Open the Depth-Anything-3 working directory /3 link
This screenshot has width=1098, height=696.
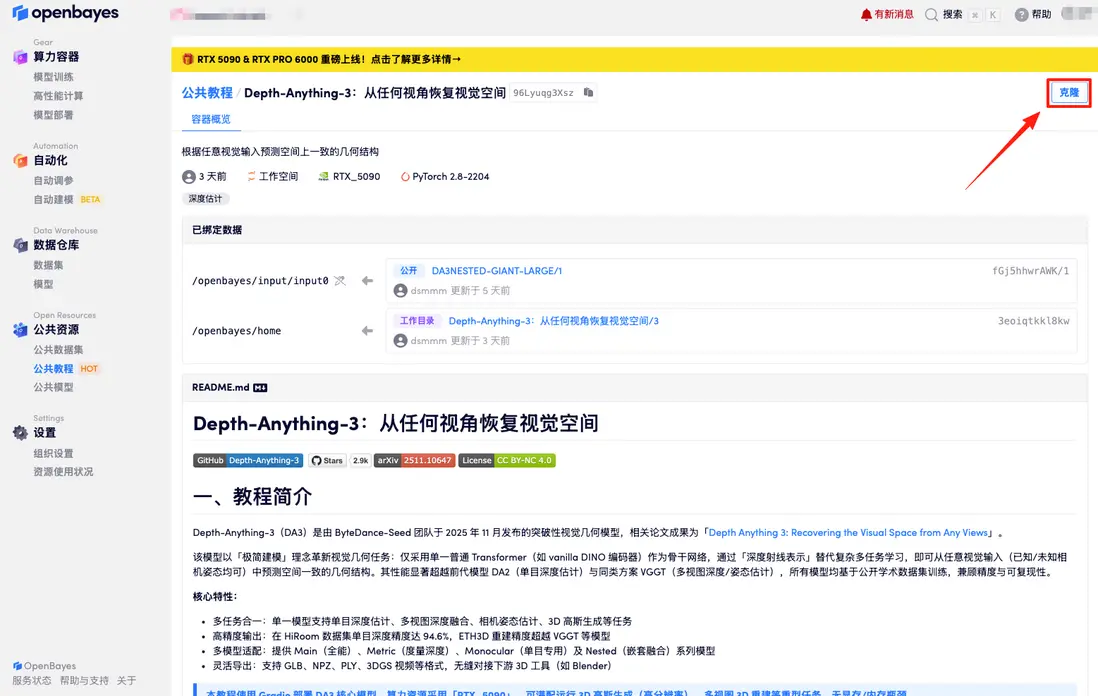pyautogui.click(x=553, y=321)
